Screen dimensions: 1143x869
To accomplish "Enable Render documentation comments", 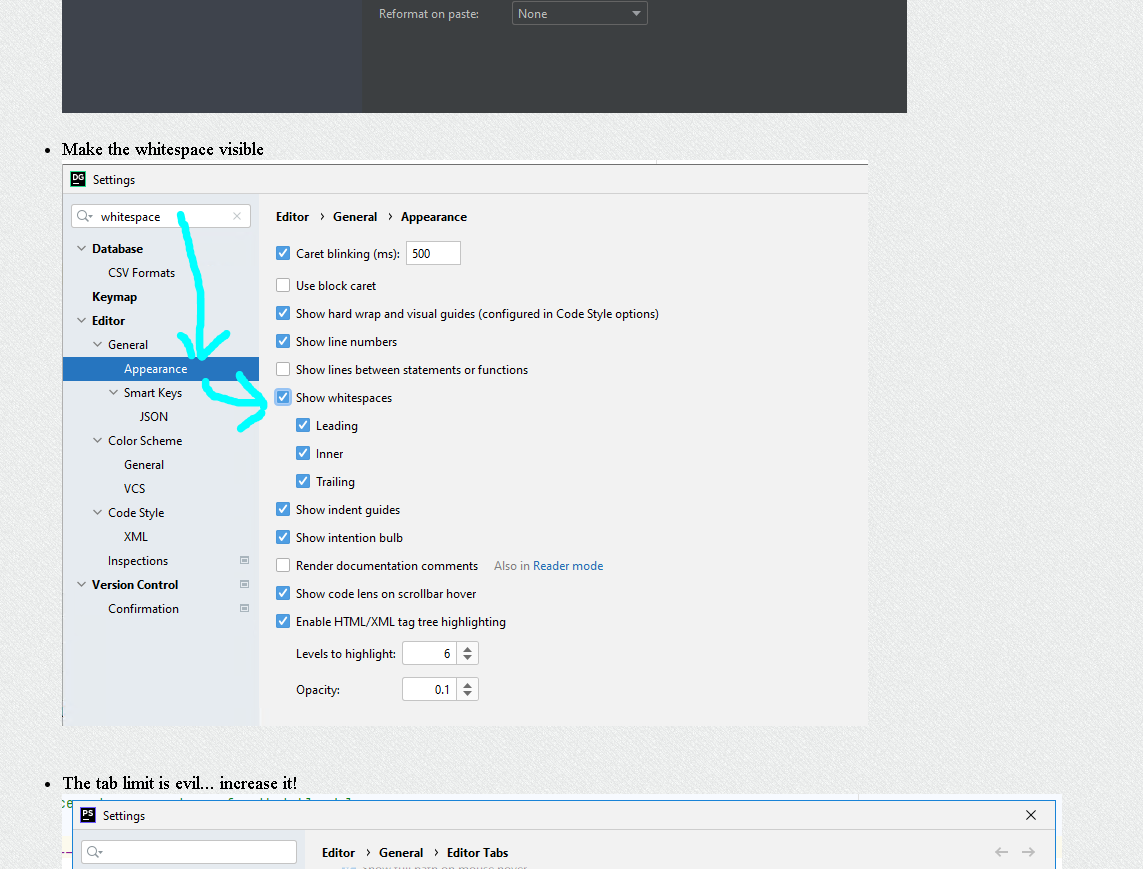I will [283, 565].
